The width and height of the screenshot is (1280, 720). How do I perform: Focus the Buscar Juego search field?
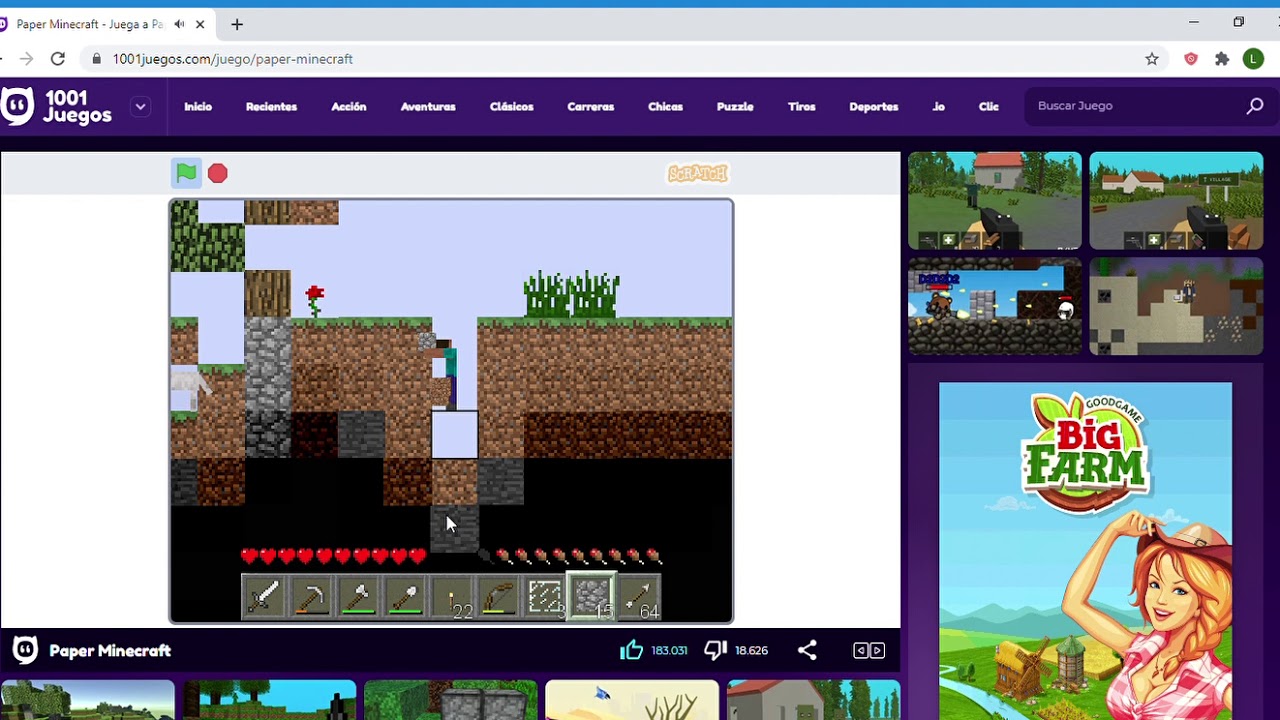[1135, 106]
